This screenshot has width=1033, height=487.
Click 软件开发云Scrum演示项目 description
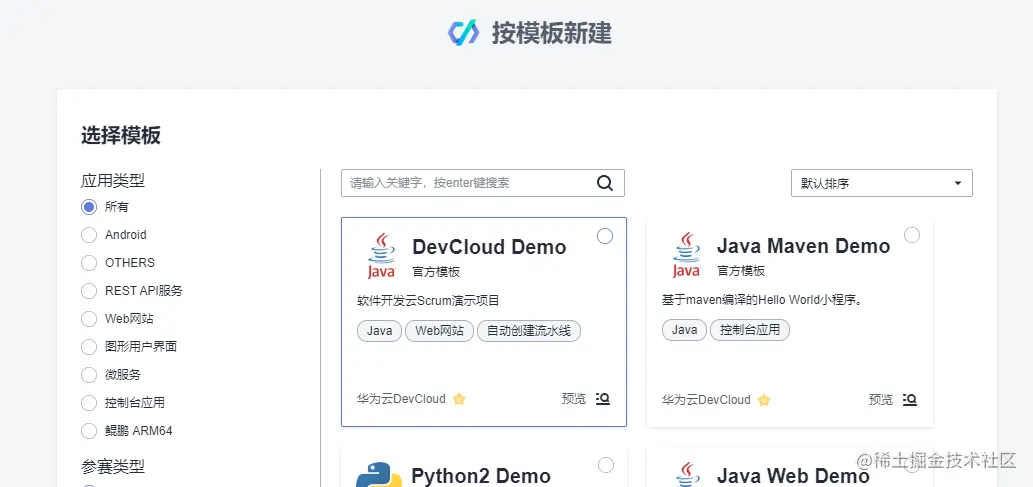coord(428,301)
